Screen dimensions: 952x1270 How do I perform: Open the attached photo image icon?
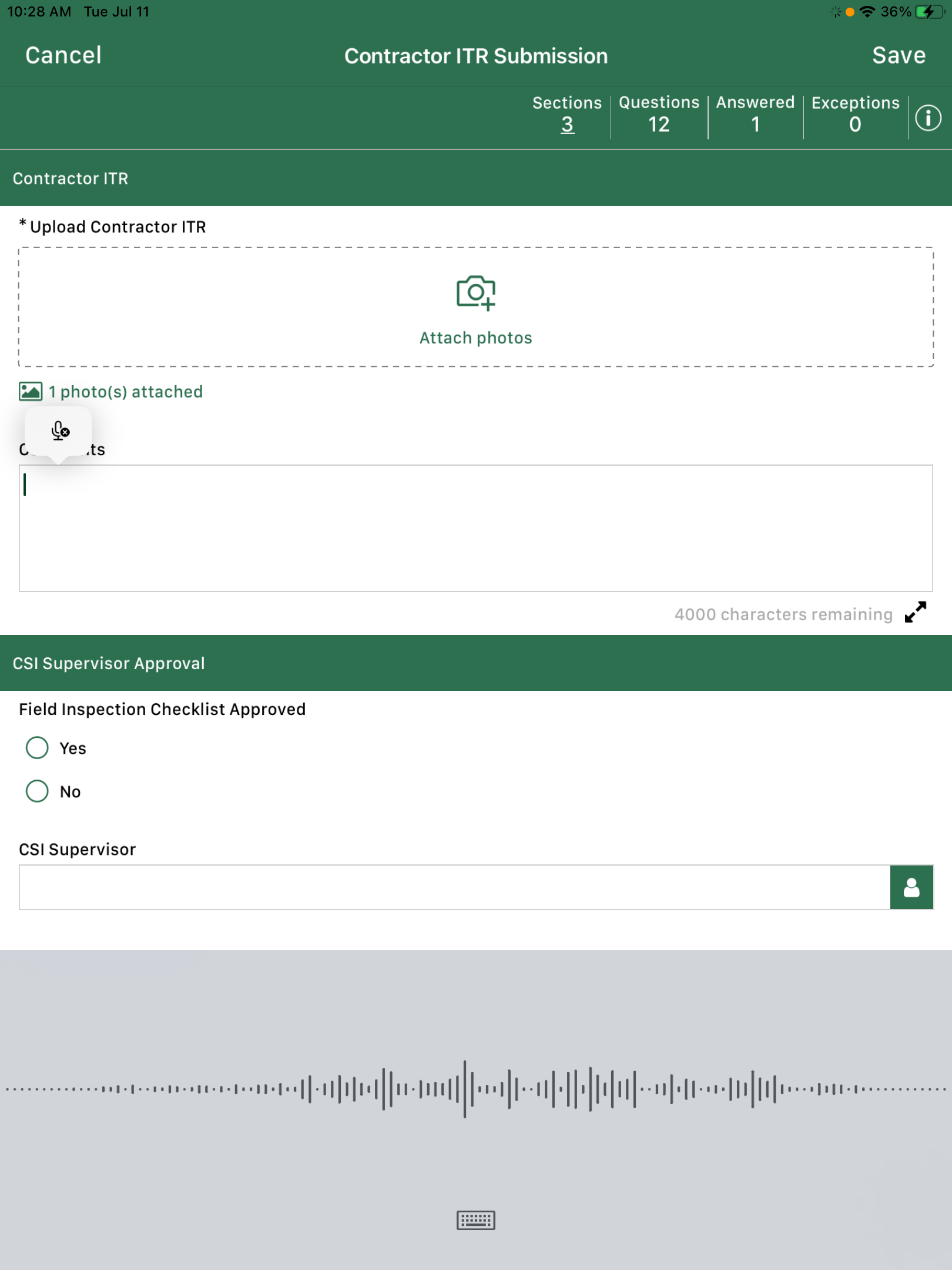tap(31, 392)
